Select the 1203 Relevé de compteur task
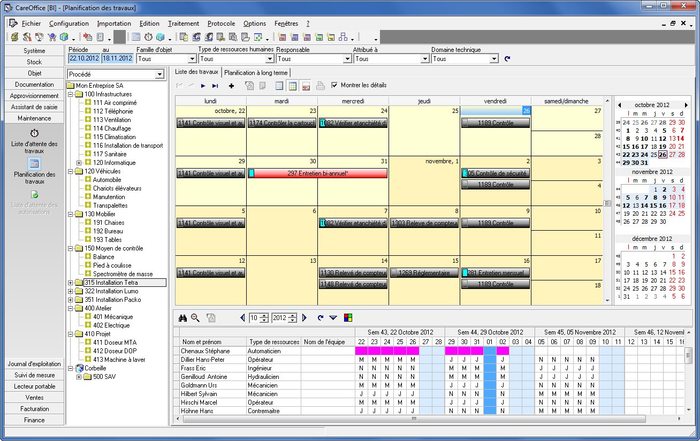Image resolution: width=700 pixels, height=441 pixels. [x=424, y=223]
